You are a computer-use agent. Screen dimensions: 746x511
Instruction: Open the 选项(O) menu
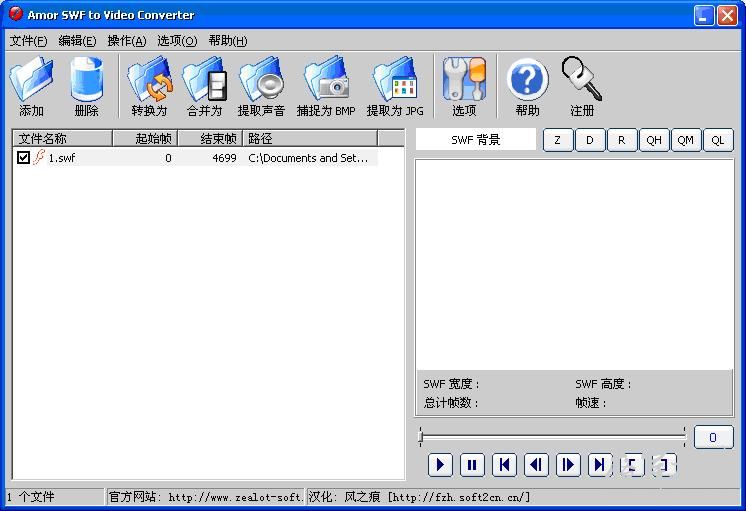tap(177, 41)
